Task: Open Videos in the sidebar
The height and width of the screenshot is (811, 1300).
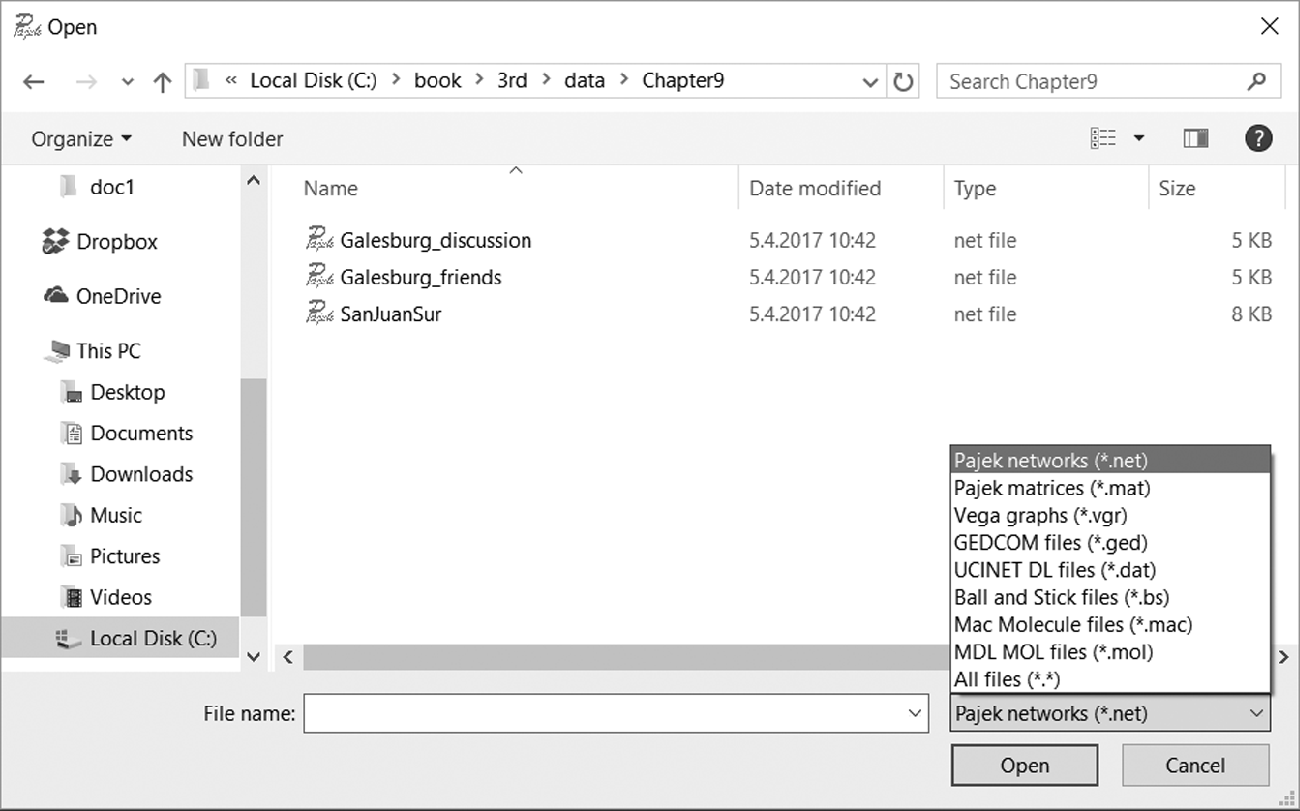Action: click(107, 597)
